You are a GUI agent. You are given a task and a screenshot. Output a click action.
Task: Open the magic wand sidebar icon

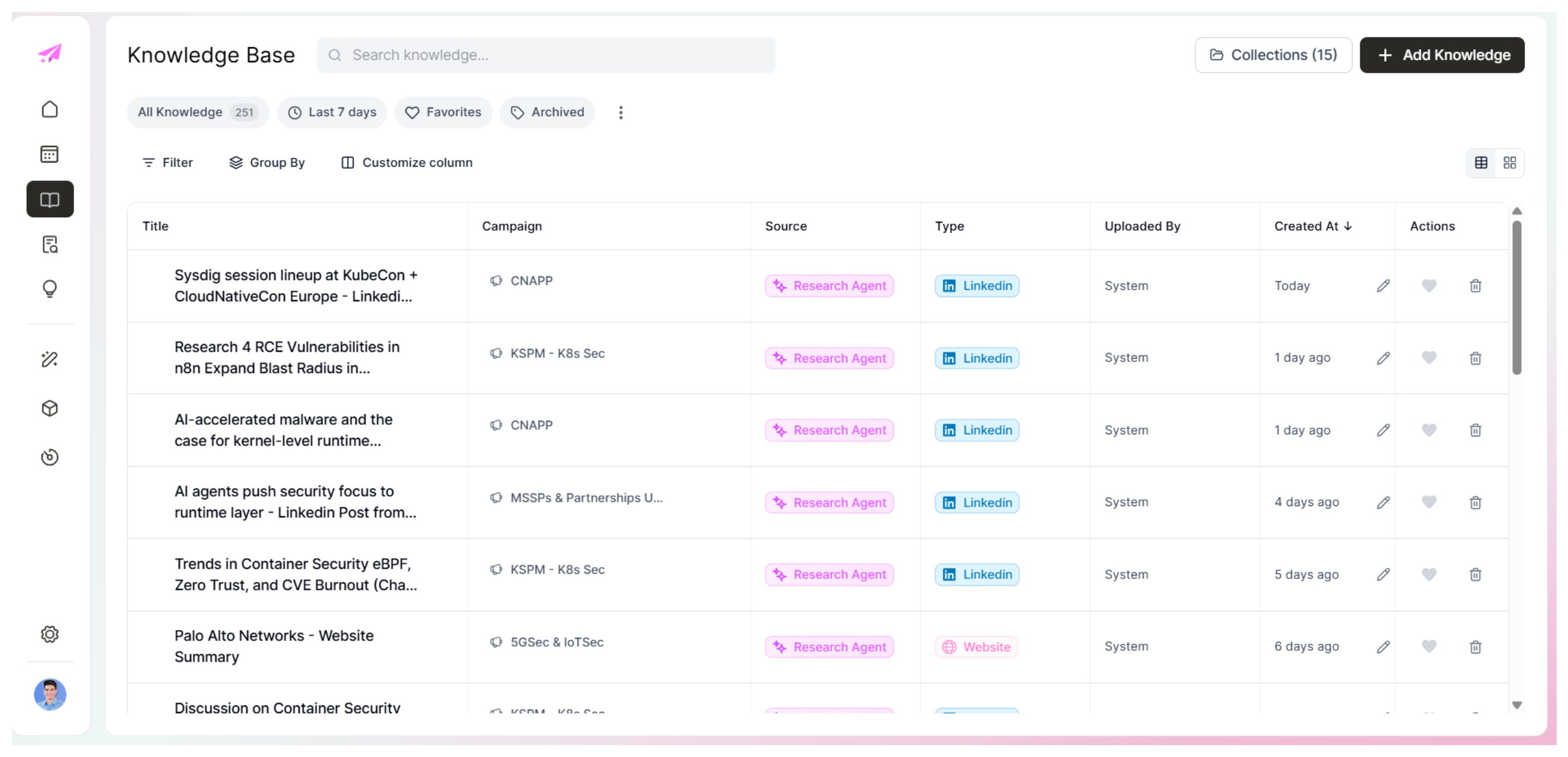(50, 359)
